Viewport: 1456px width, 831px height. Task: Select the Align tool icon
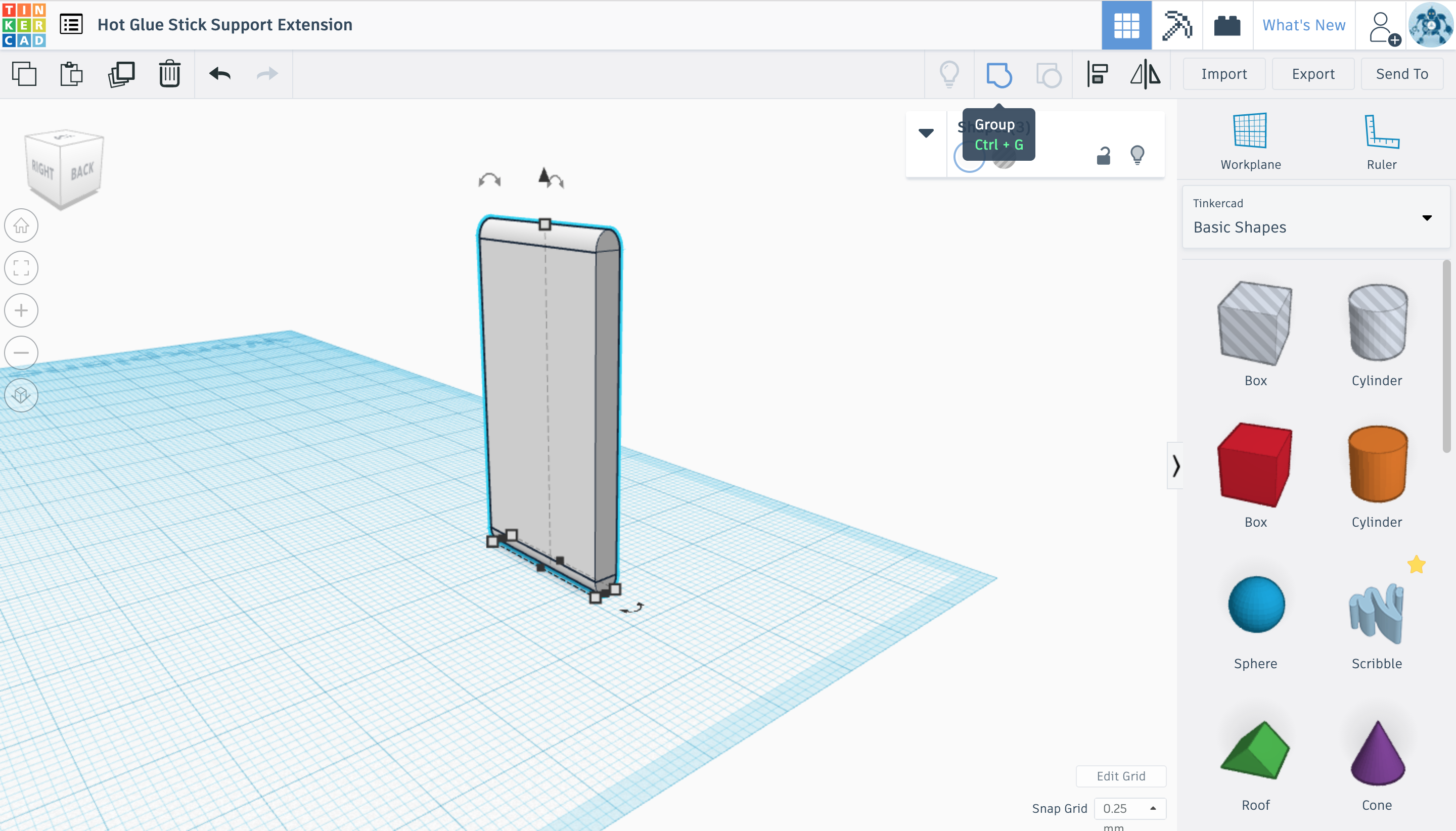pos(1097,74)
